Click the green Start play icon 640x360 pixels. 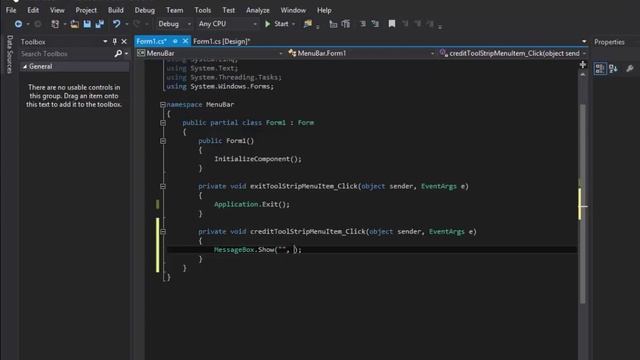[268, 24]
